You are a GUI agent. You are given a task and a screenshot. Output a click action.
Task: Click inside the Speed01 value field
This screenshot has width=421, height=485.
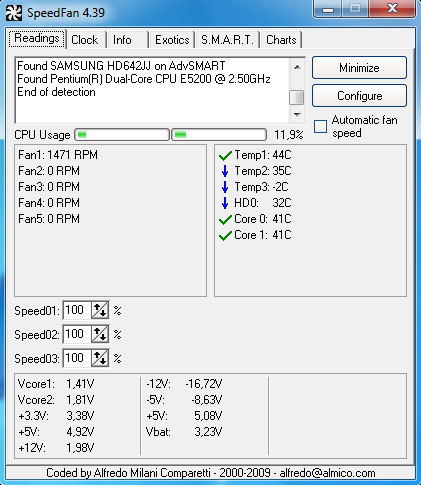[x=77, y=310]
